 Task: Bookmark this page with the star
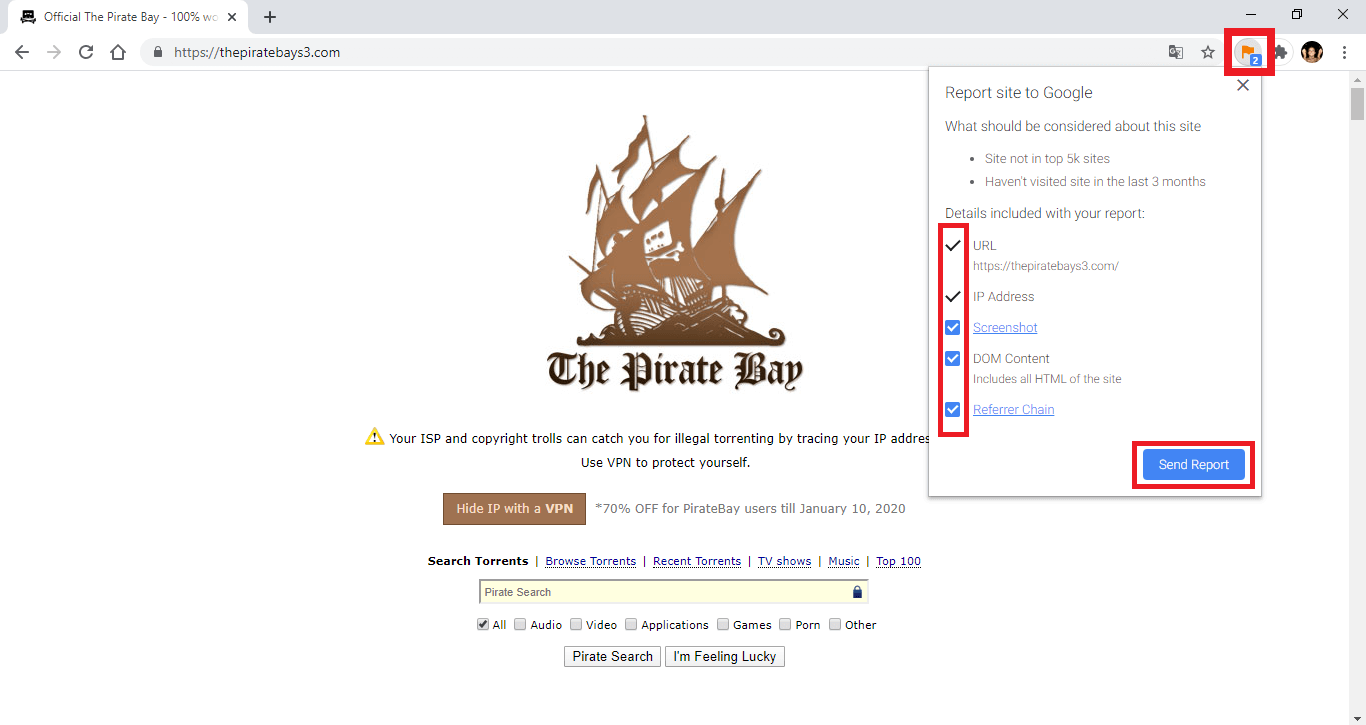tap(1208, 52)
